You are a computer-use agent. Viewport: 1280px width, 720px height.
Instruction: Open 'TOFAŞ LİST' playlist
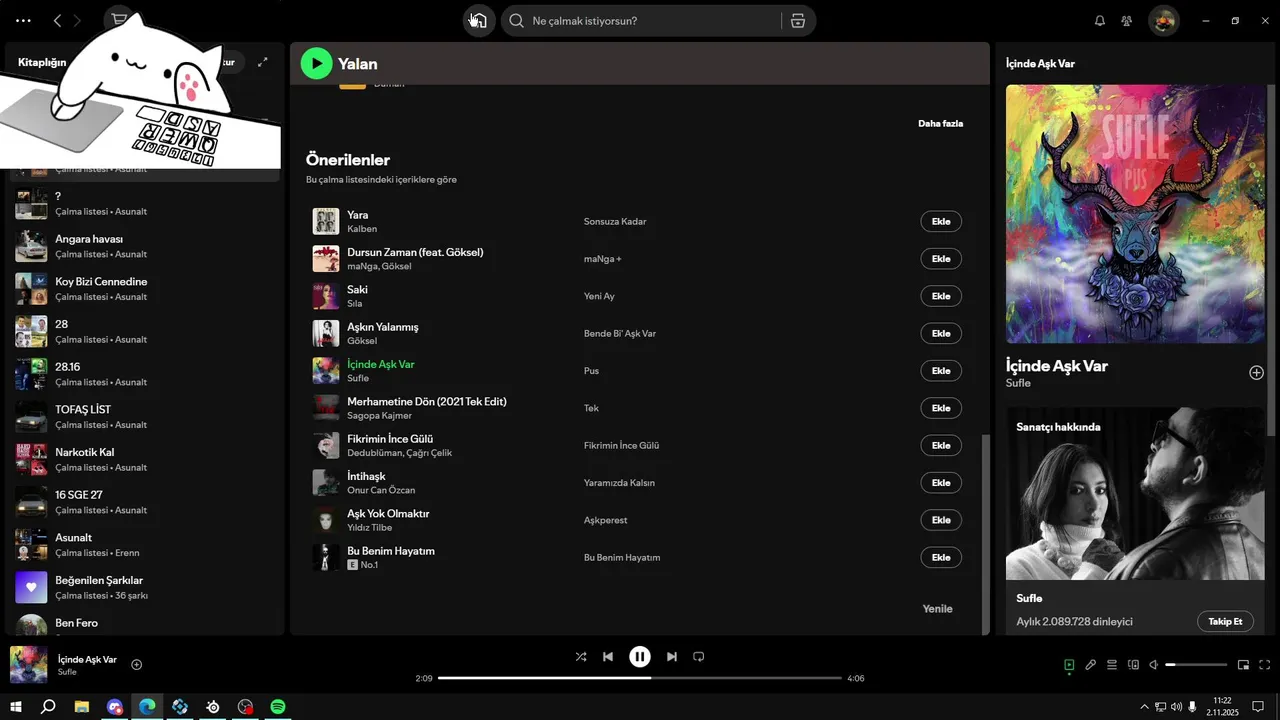pyautogui.click(x=145, y=417)
